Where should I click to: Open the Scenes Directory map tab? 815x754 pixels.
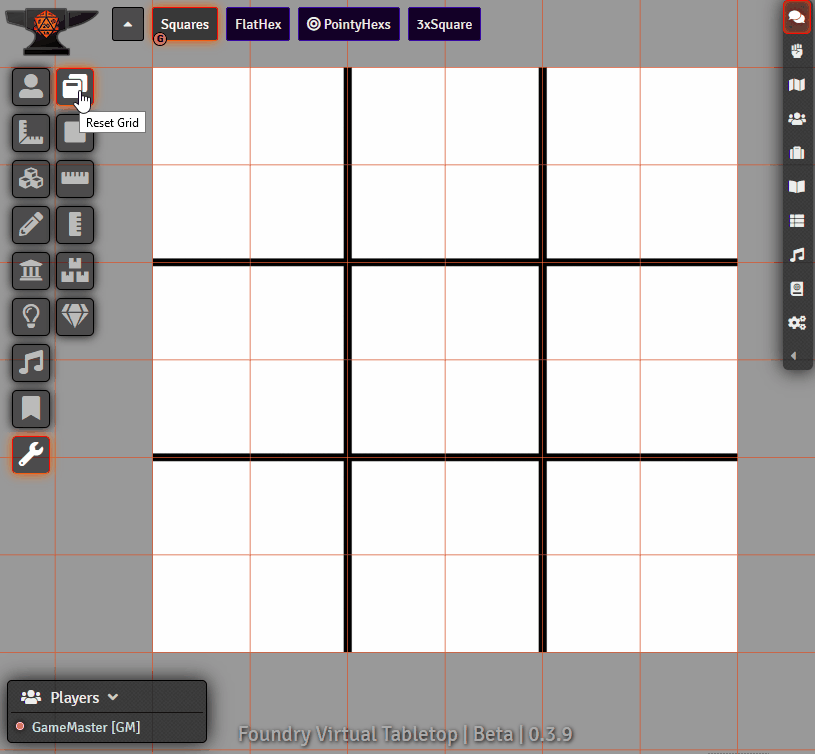[797, 85]
